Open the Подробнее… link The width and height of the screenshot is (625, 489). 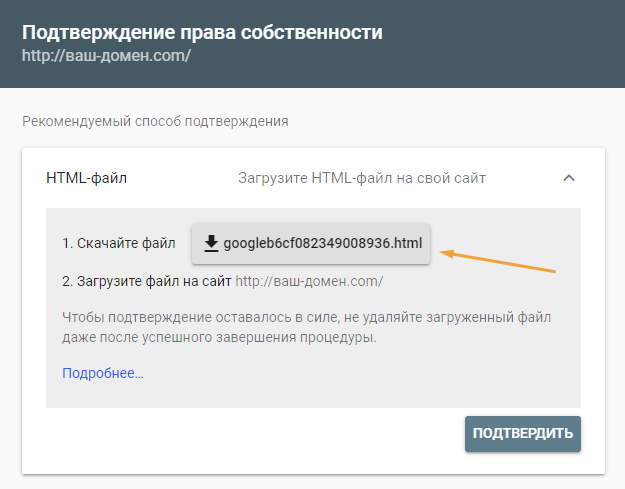(x=103, y=373)
